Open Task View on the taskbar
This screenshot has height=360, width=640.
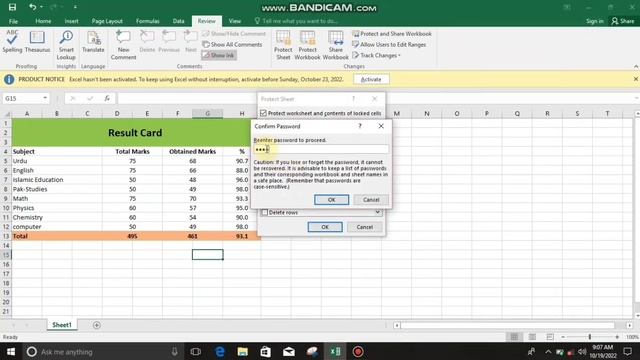point(196,351)
